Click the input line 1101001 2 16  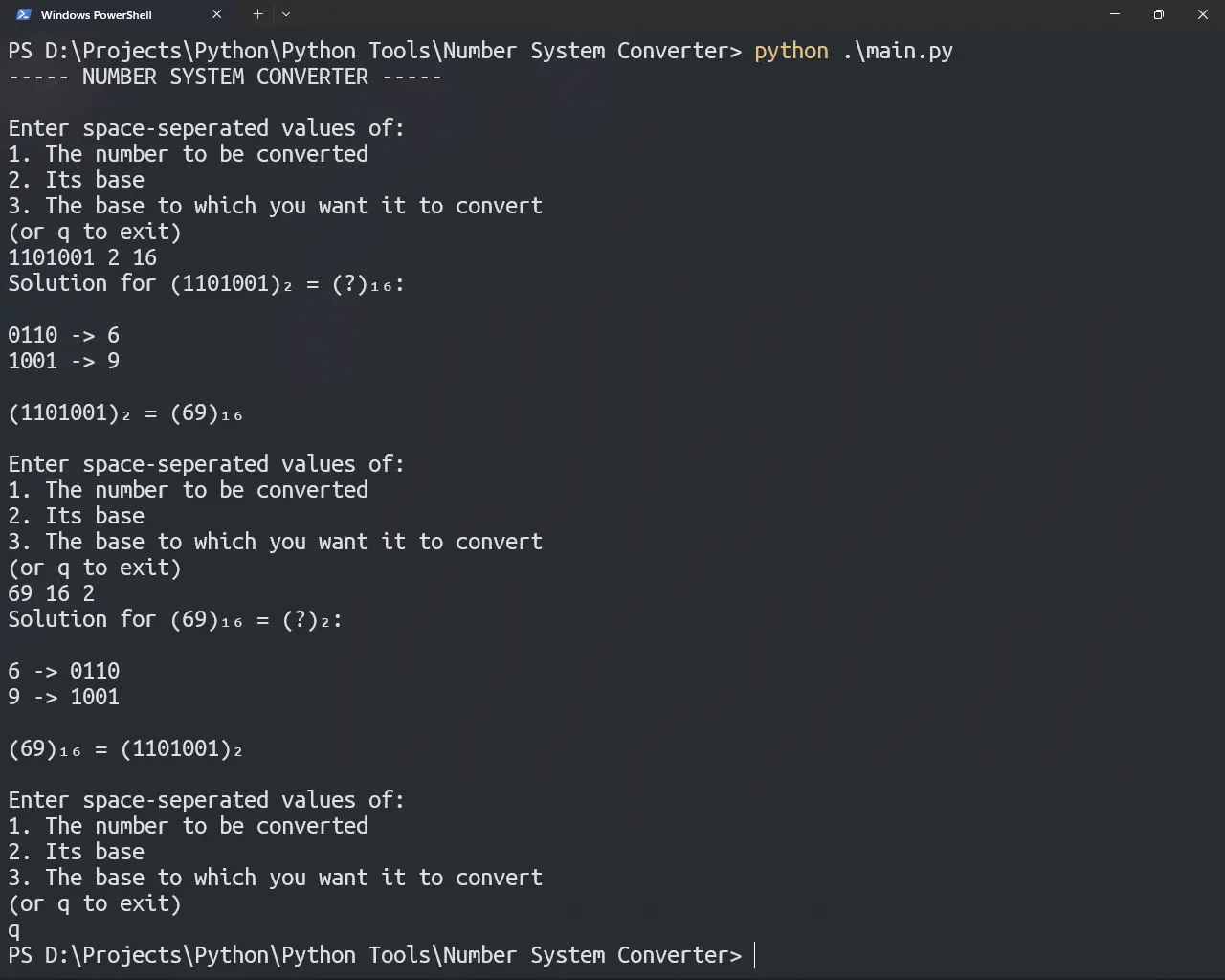tap(82, 257)
